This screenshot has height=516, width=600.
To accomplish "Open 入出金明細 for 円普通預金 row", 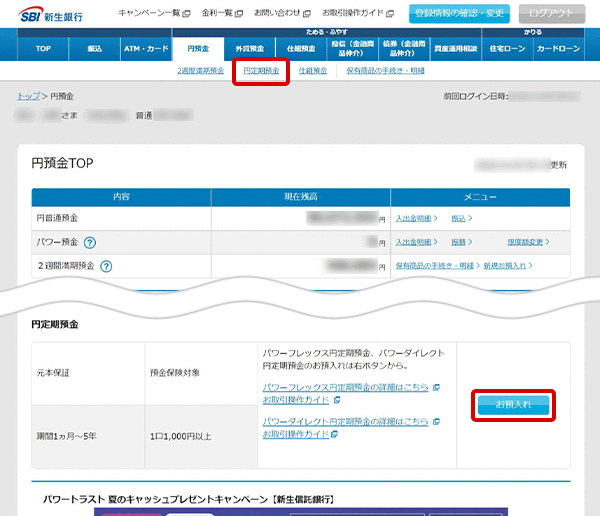I will coord(414,218).
